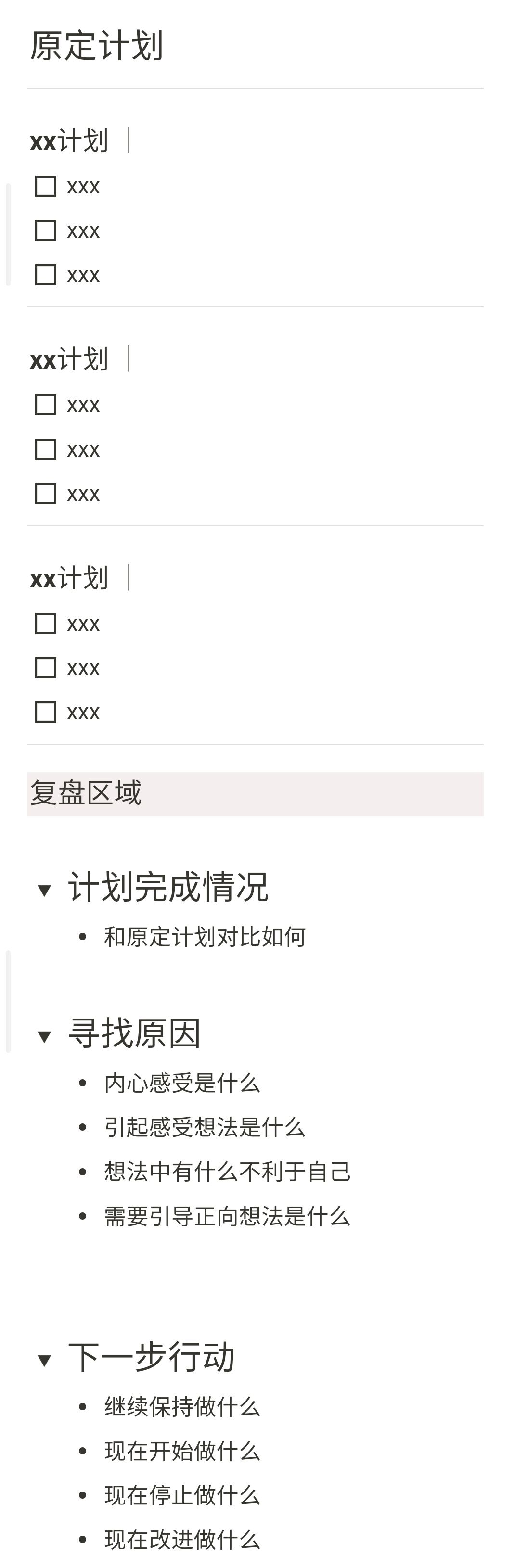Tick first xxx checkbox in second plan

(46, 405)
